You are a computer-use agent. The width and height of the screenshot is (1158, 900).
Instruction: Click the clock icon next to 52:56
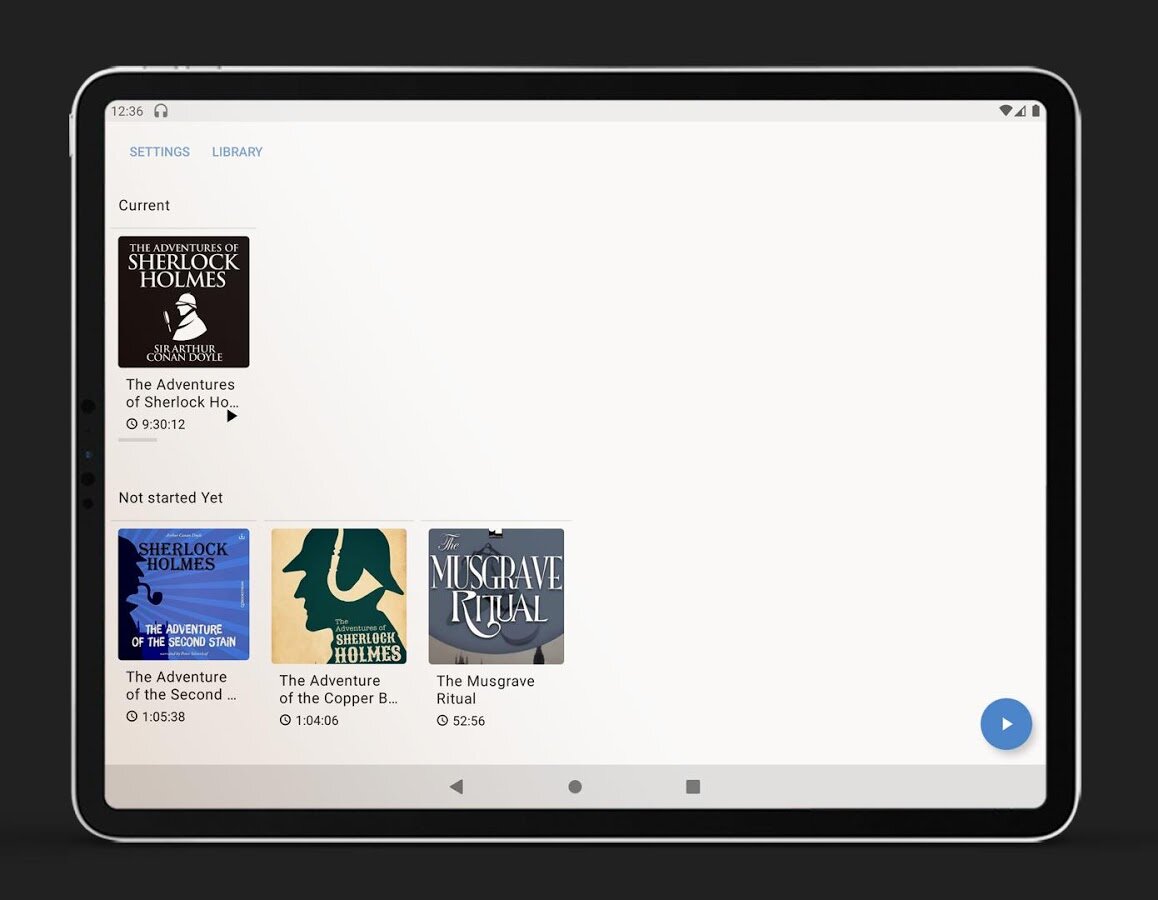click(443, 721)
